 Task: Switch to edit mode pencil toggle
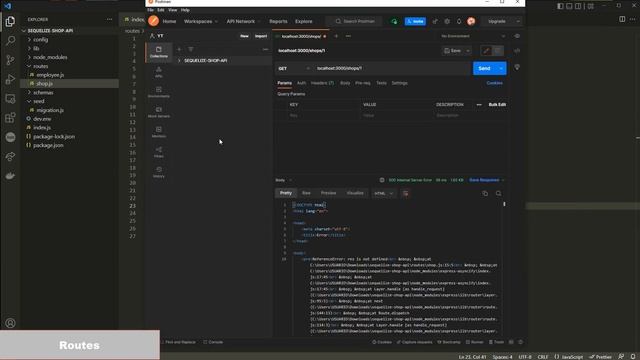pyautogui.click(x=486, y=51)
